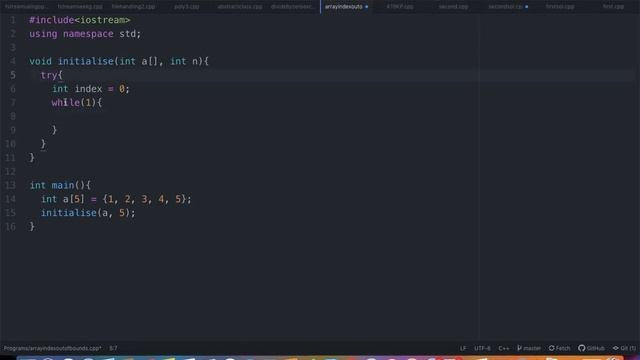Click 'int index = 0;' on line 6
The width and height of the screenshot is (640, 360).
(91, 89)
